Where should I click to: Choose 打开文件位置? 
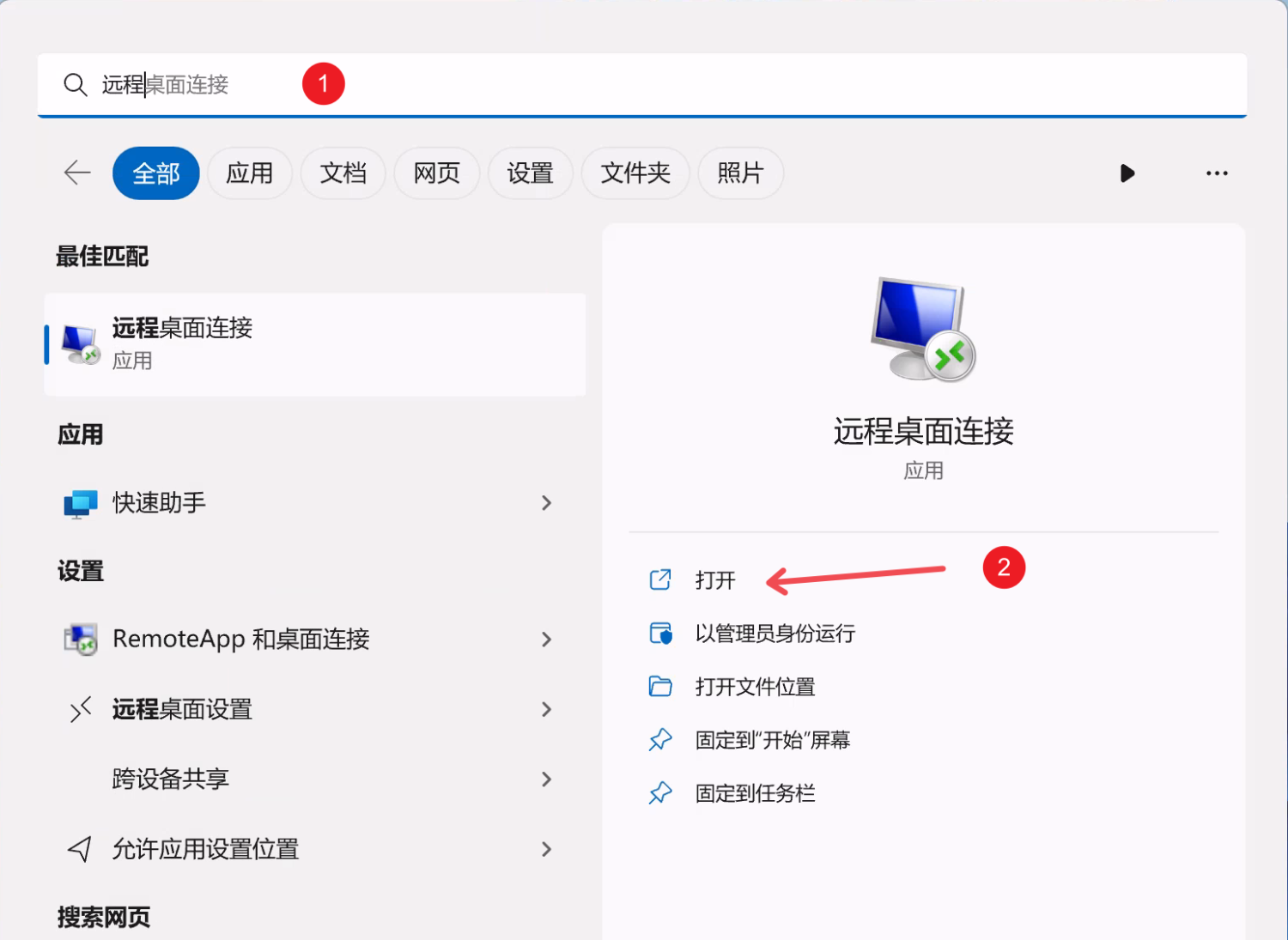tap(755, 687)
